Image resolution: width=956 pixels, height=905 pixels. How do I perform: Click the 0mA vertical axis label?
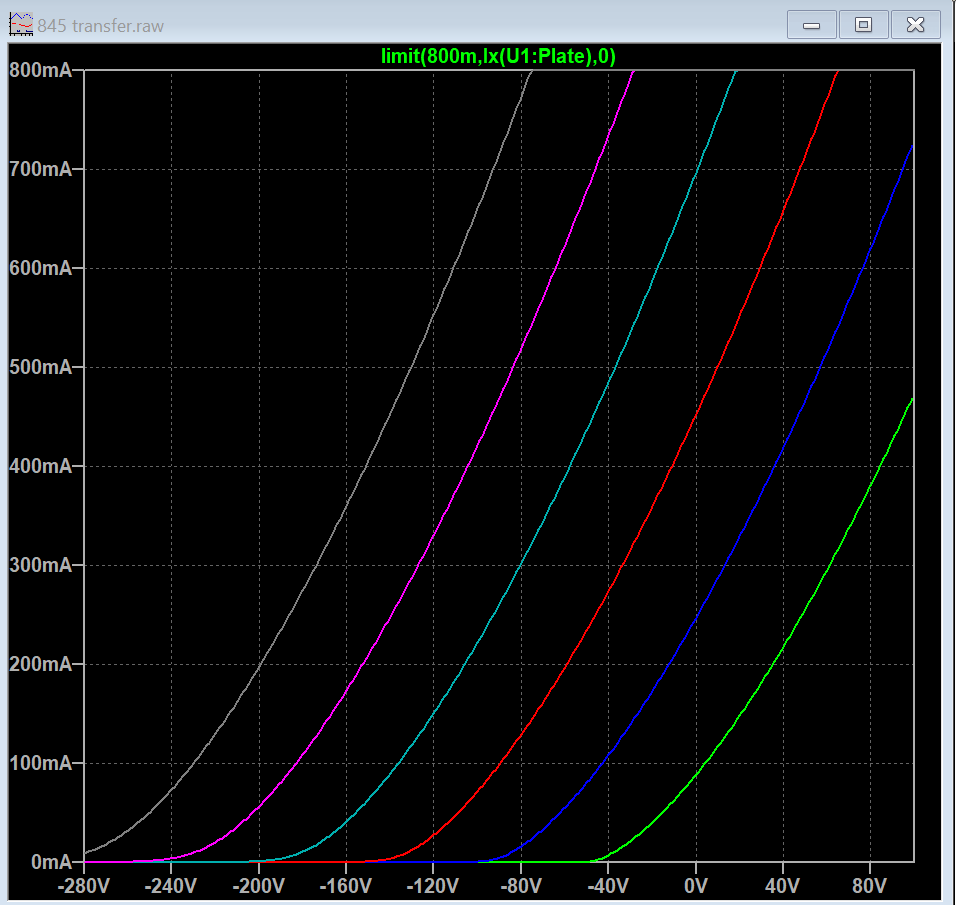click(51, 862)
